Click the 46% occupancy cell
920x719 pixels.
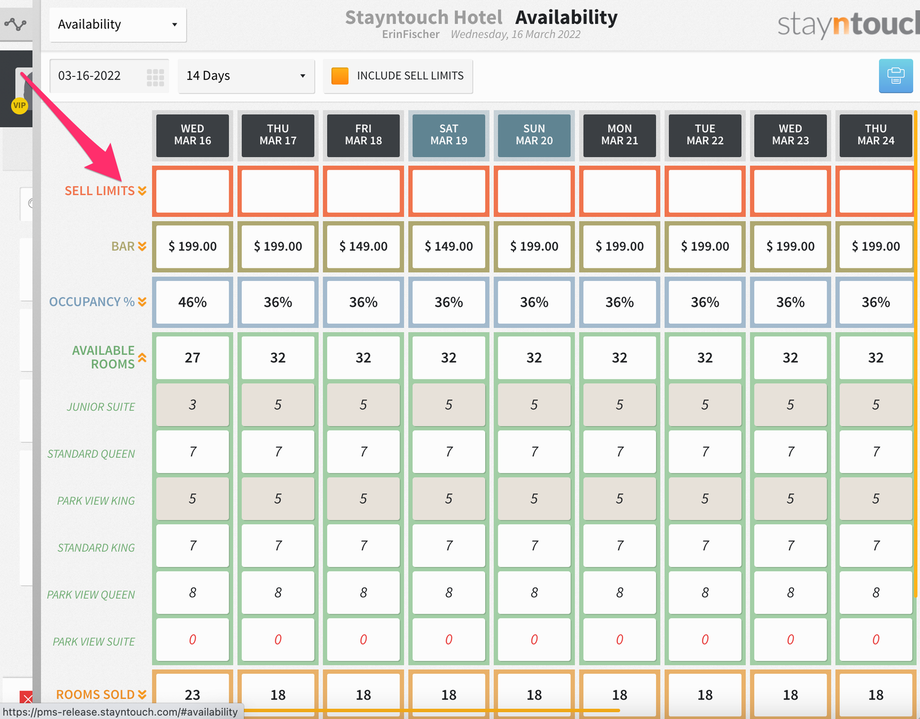[192, 302]
